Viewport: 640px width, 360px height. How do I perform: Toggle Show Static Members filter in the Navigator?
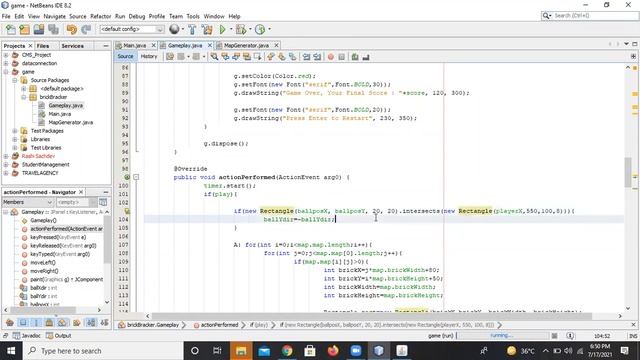[x=36, y=322]
